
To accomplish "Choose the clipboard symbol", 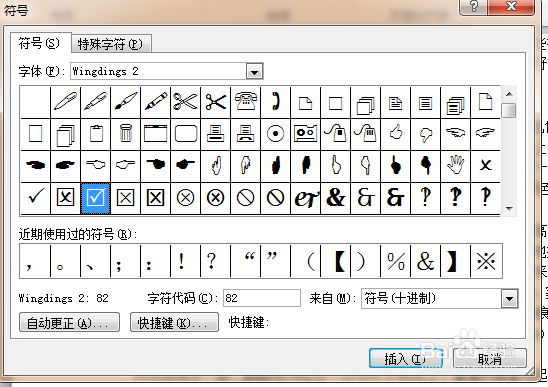I will (x=96, y=134).
